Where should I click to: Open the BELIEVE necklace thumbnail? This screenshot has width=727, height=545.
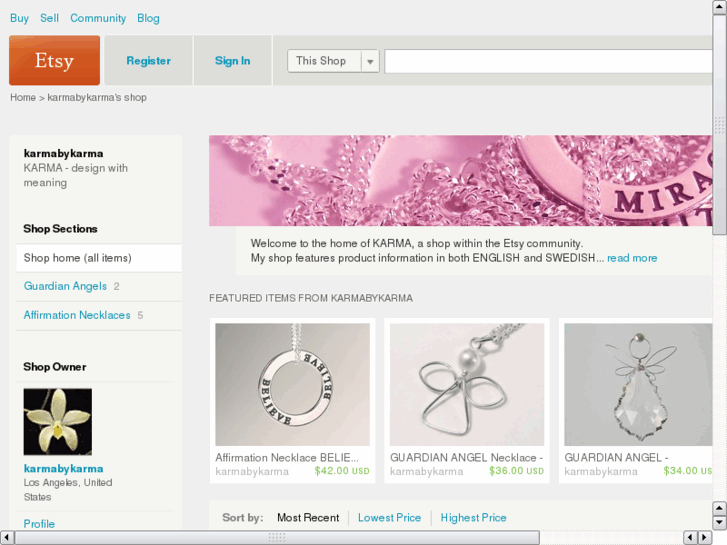[293, 385]
